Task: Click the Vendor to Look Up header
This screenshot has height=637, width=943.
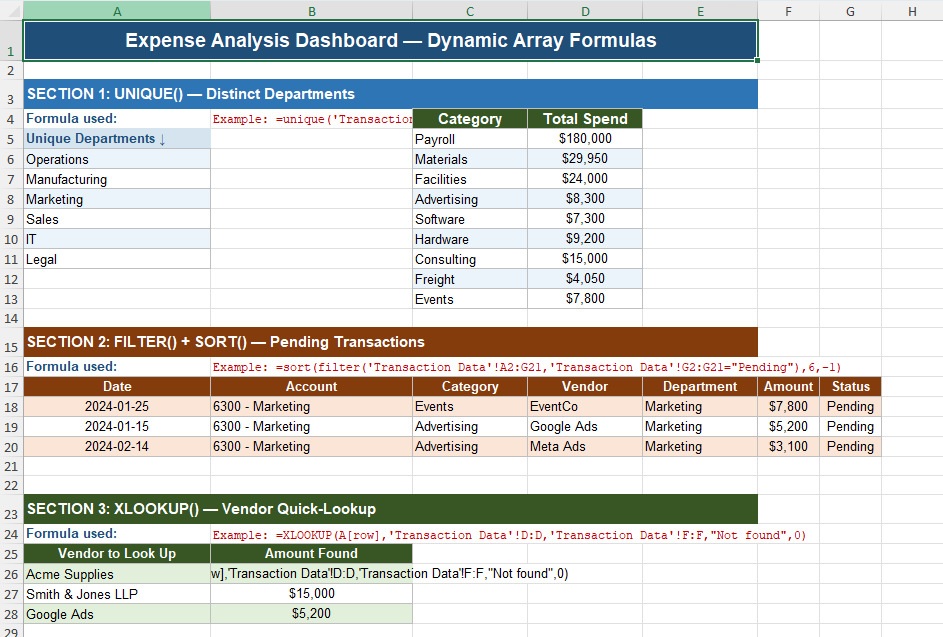Action: pos(117,553)
